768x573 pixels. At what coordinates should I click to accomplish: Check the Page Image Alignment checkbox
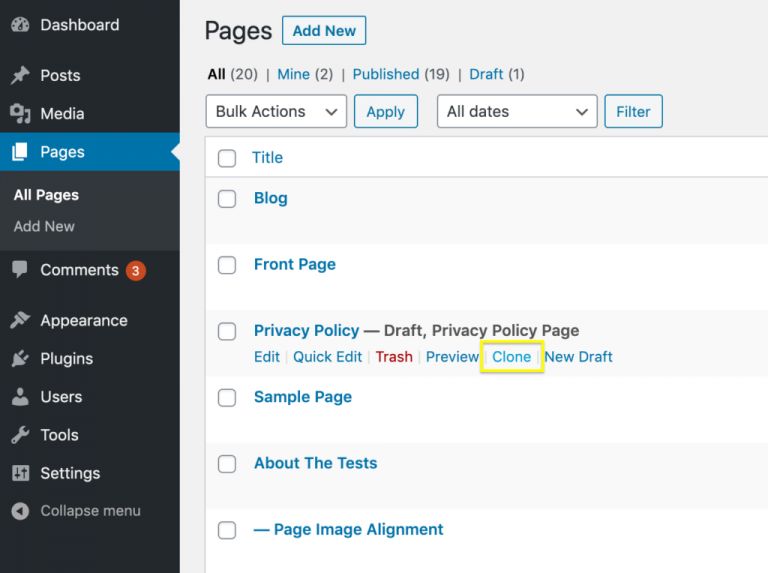(227, 530)
